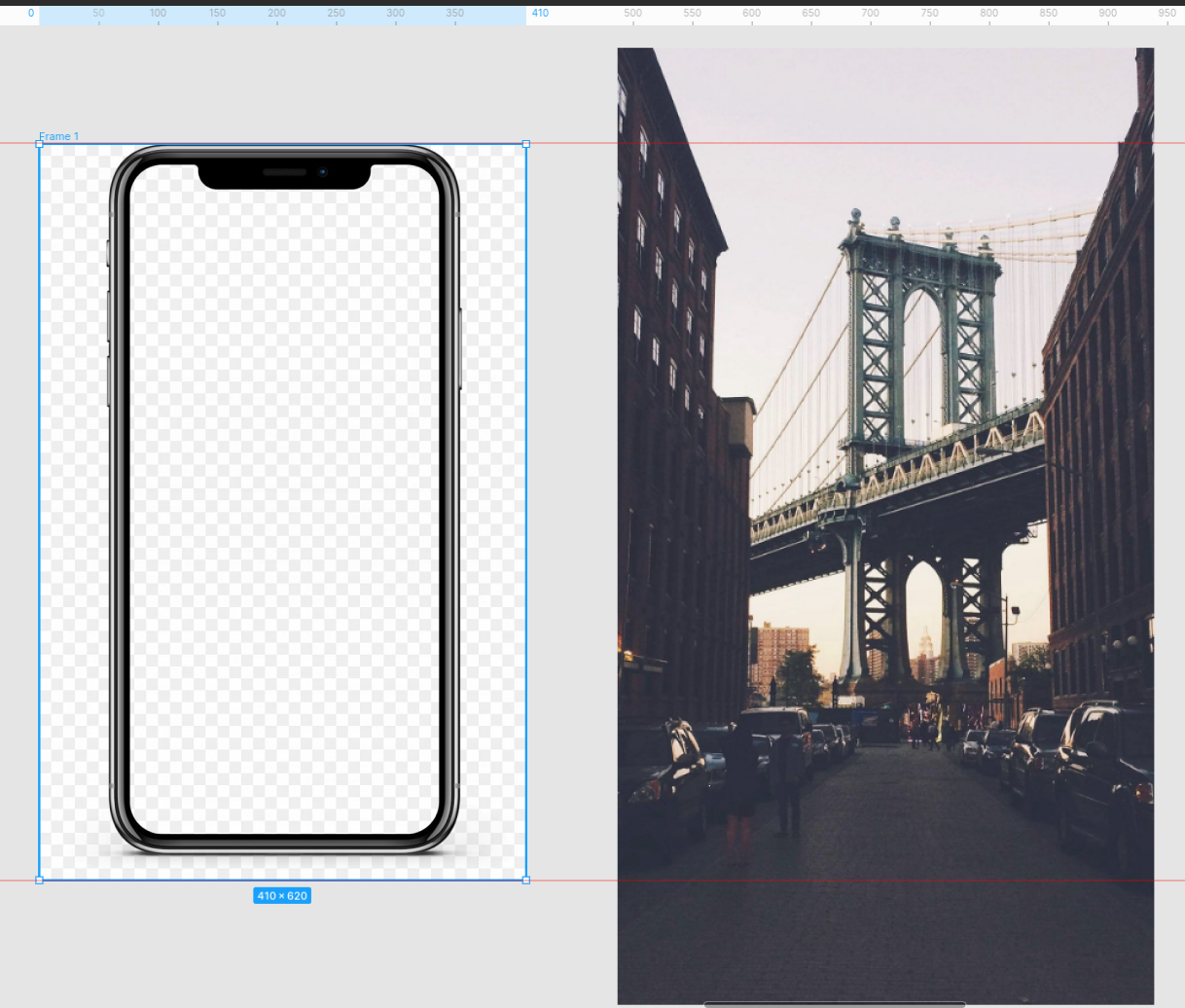Select the Frame 1 title label
Viewport: 1185px width, 1008px height.
tap(59, 136)
